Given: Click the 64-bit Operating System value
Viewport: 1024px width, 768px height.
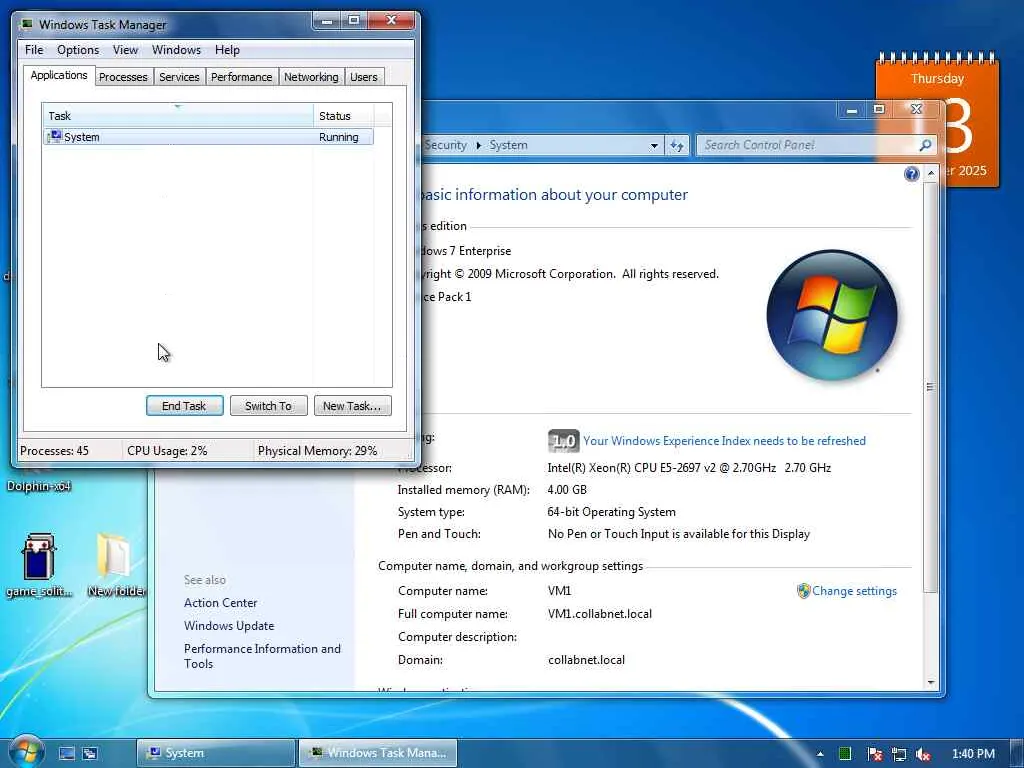Looking at the screenshot, I should click(612, 512).
